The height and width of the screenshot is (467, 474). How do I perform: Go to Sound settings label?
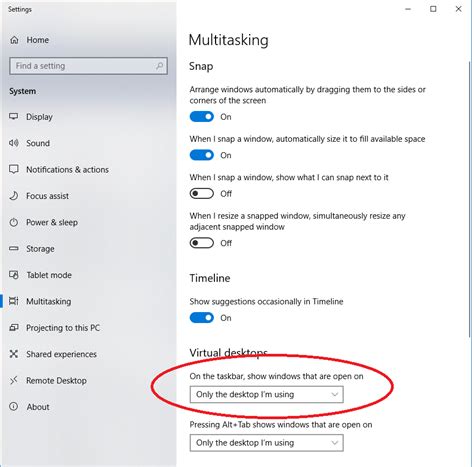click(x=38, y=143)
